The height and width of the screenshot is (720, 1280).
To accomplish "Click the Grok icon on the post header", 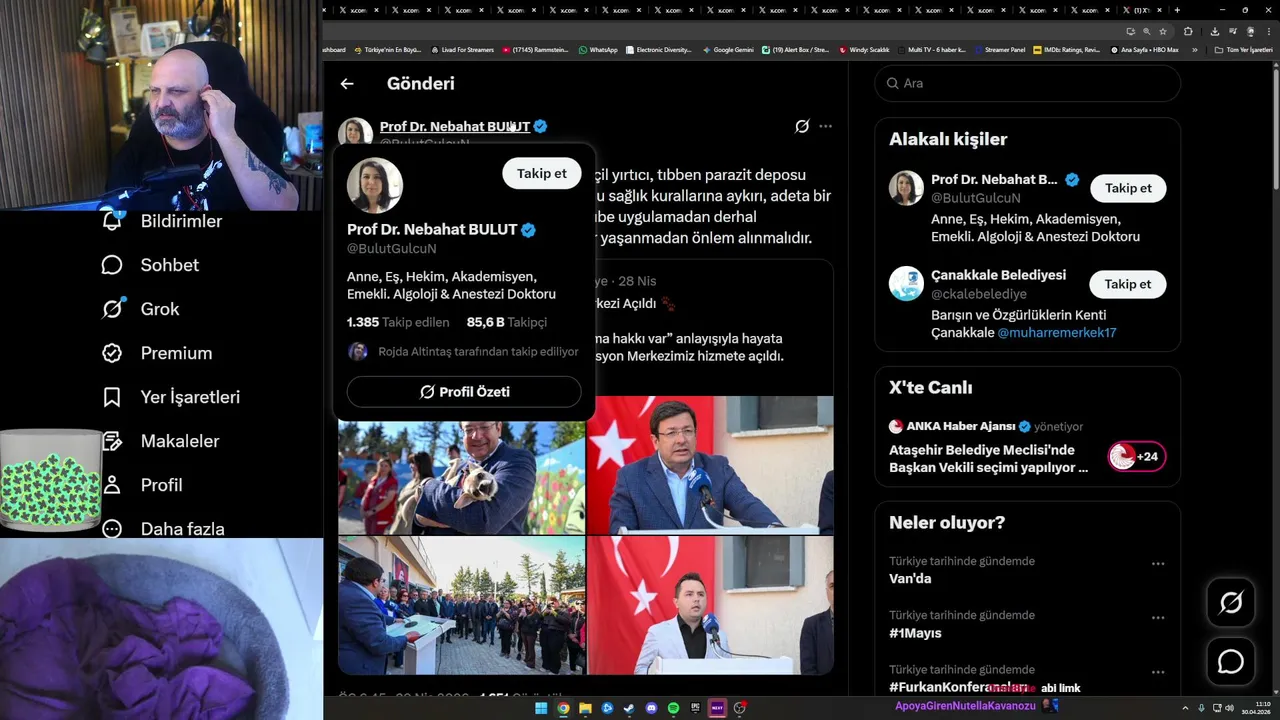I will pos(802,126).
